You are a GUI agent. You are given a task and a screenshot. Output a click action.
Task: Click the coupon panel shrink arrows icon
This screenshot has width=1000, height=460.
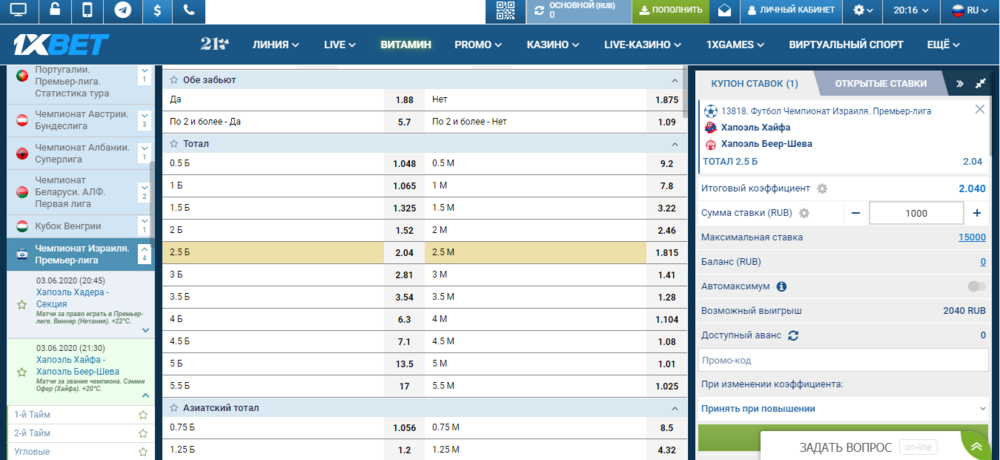click(981, 84)
